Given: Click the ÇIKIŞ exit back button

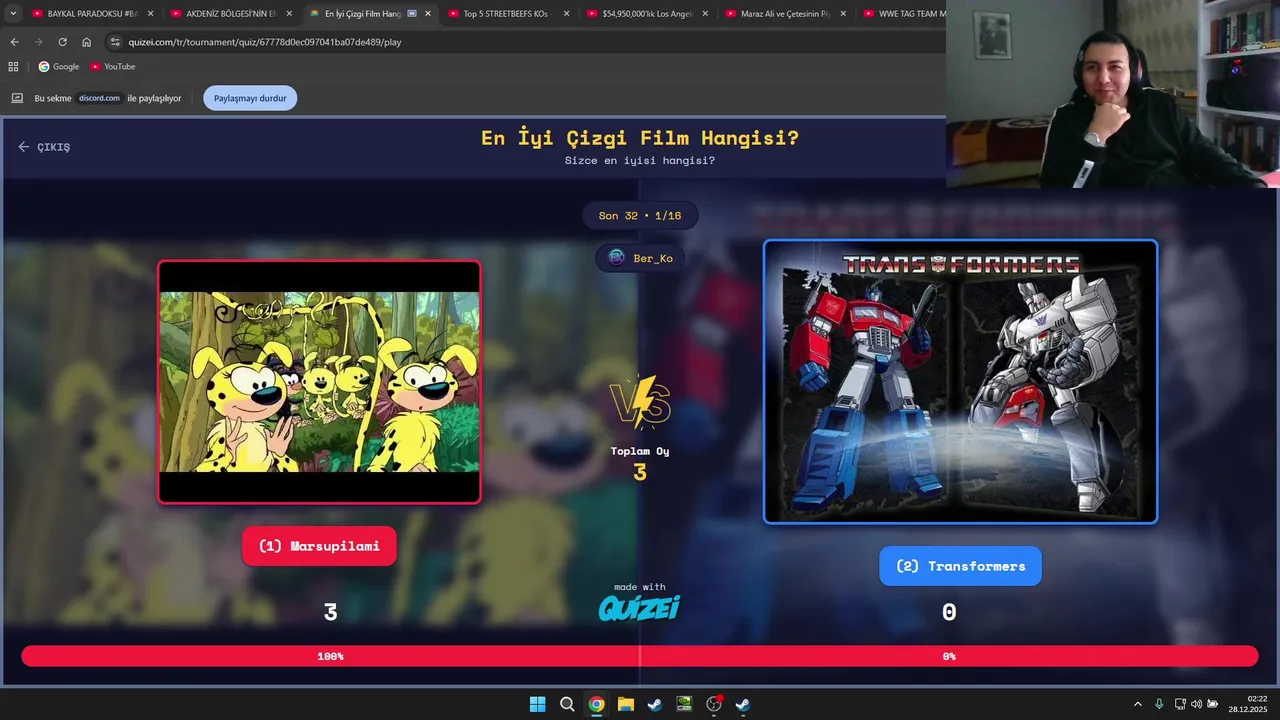Looking at the screenshot, I should 44,147.
